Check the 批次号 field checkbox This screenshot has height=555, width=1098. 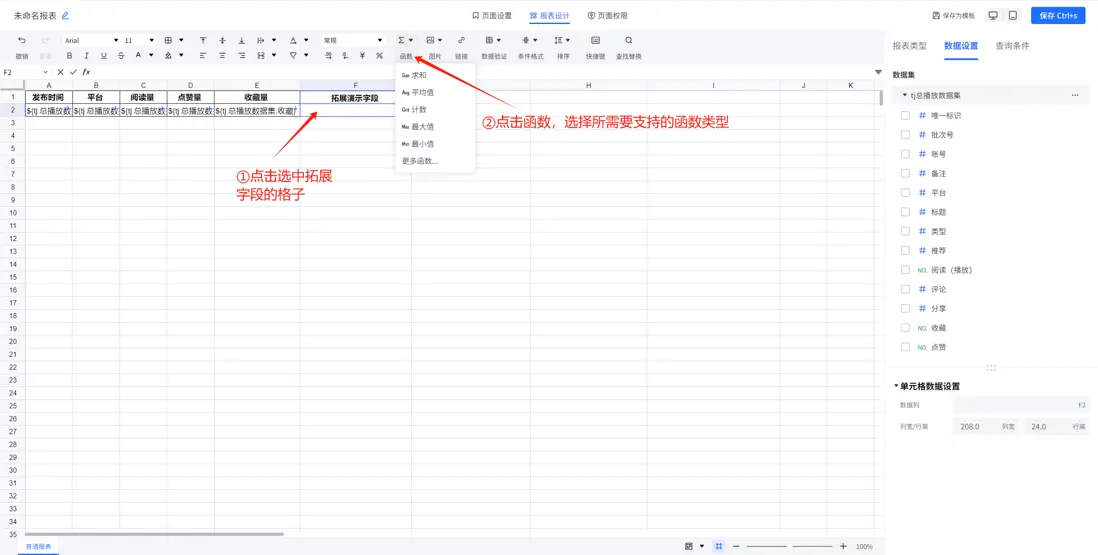coord(905,134)
